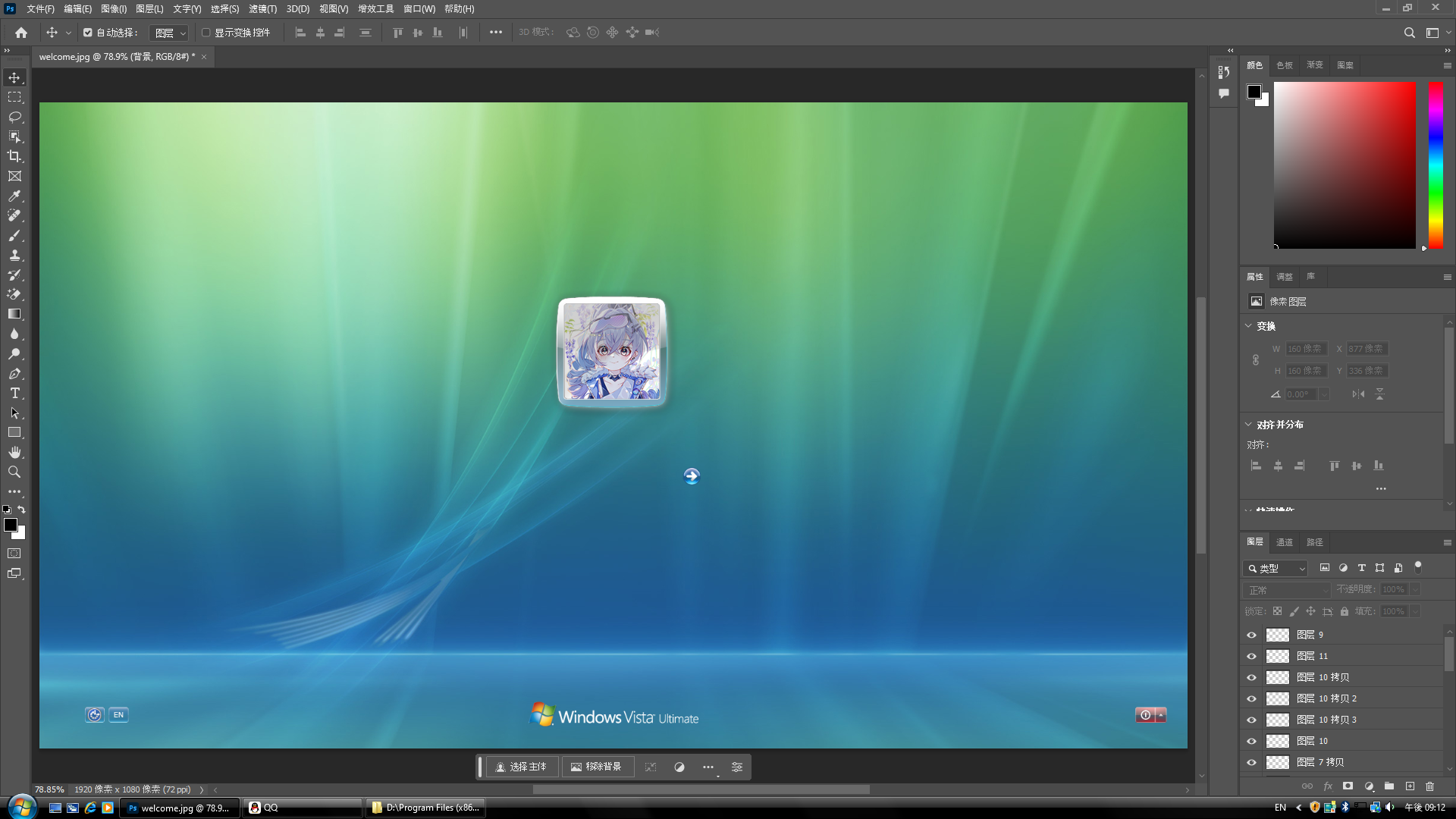
Task: Open the Move tool preset dropdown arrow
Action: tap(68, 33)
